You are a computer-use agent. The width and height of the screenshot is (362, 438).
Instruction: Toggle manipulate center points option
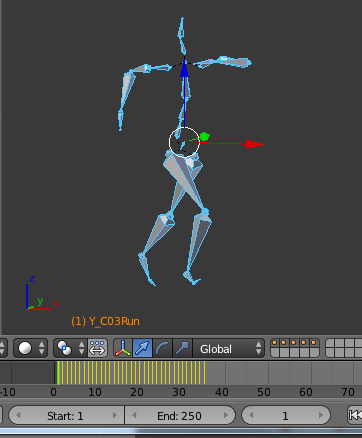97,348
